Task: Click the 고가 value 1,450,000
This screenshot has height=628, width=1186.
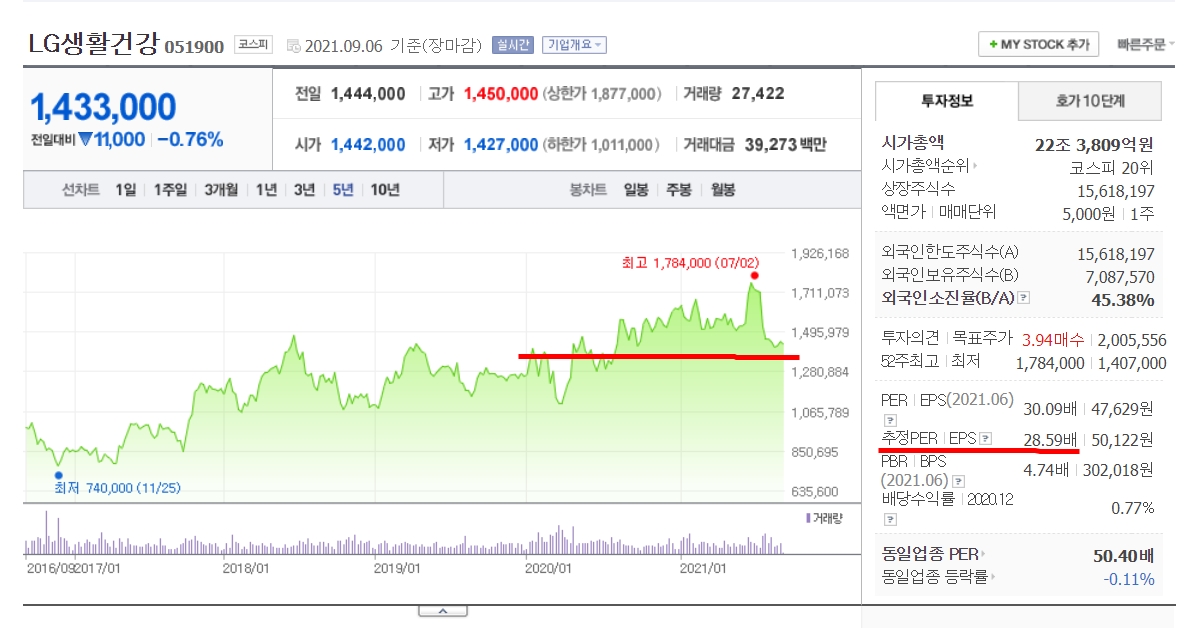Action: pyautogui.click(x=501, y=94)
